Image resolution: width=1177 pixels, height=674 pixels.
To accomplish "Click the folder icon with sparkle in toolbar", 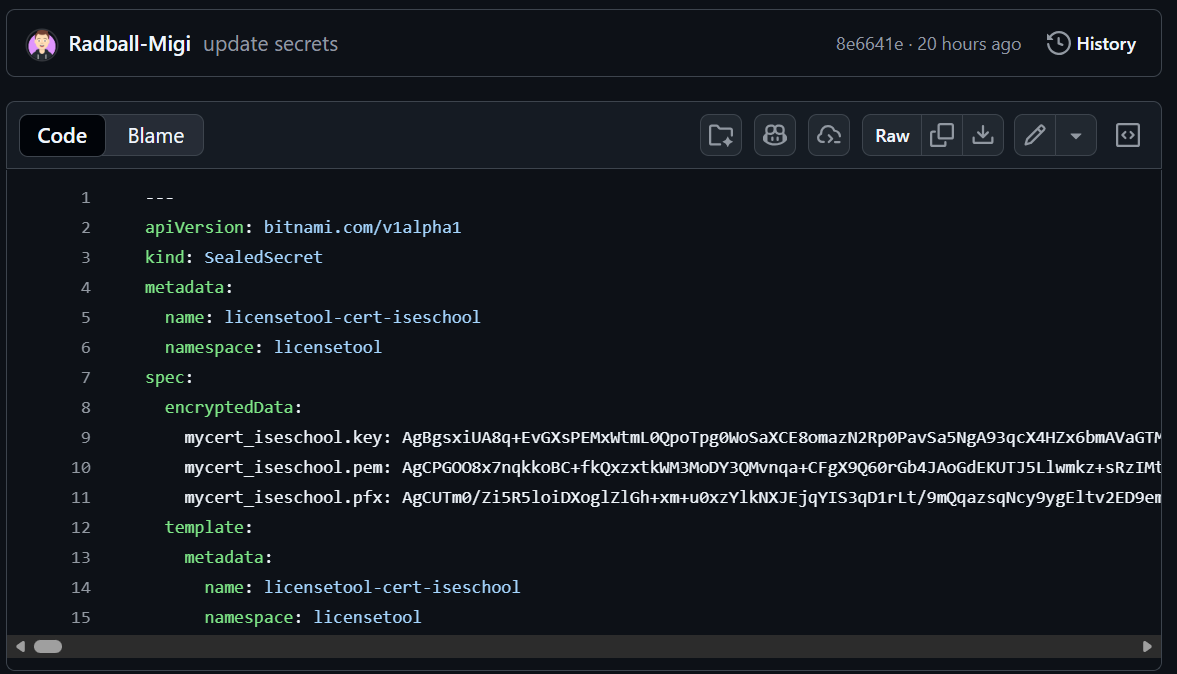I will click(x=721, y=135).
